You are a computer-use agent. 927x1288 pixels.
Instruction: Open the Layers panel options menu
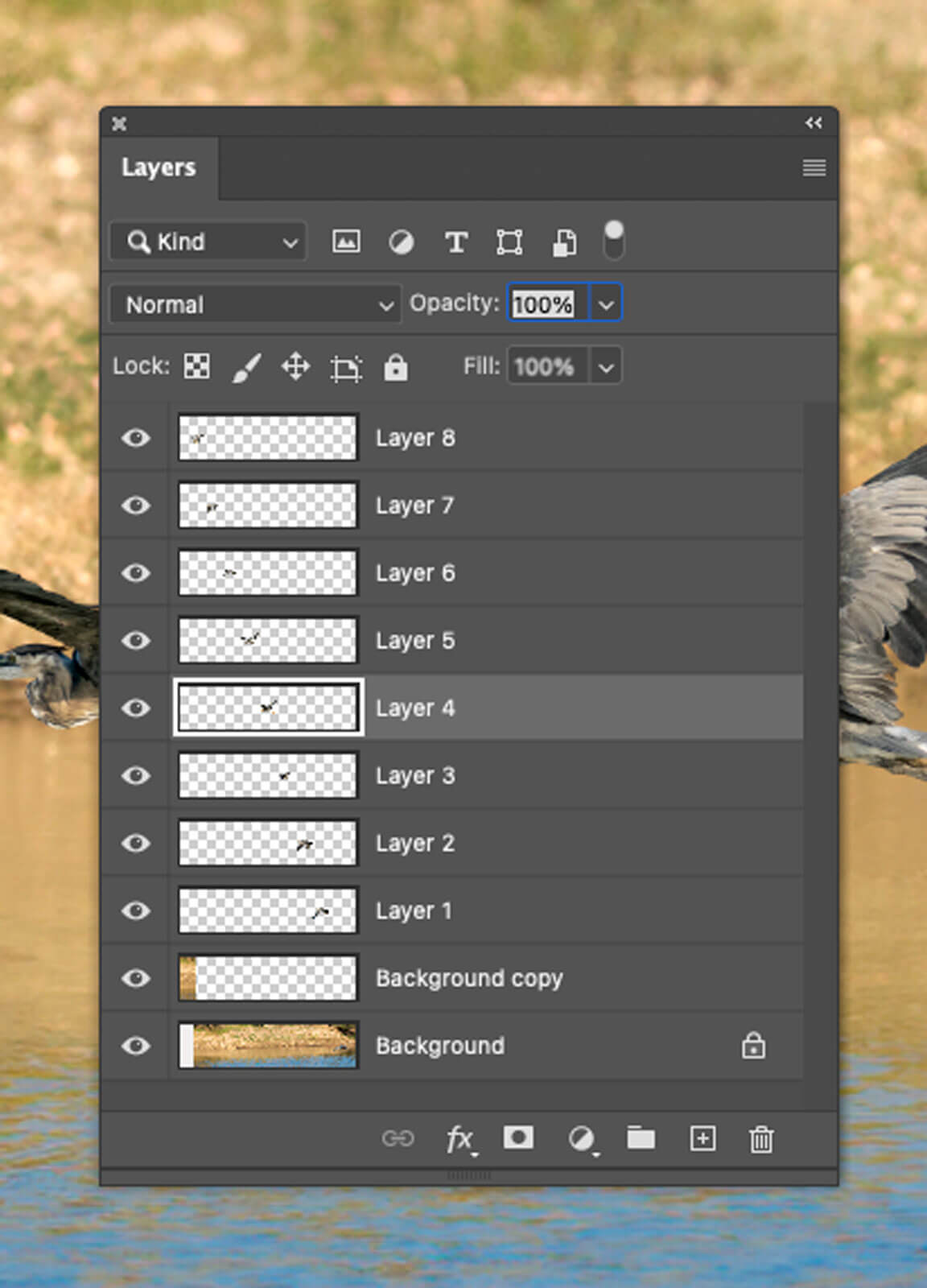pos(814,167)
